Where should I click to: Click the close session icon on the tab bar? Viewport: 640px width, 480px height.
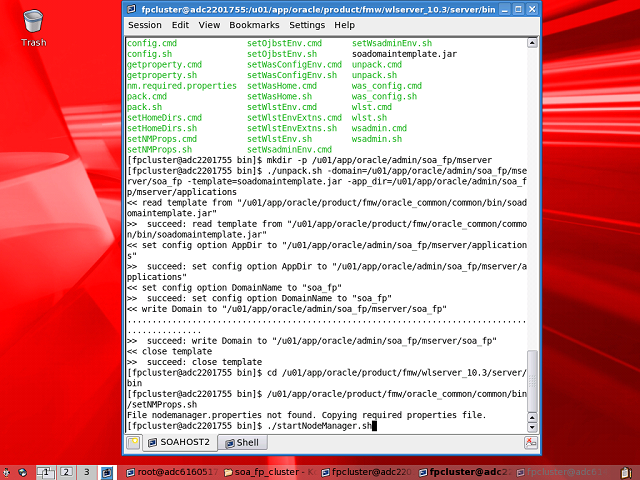point(531,443)
